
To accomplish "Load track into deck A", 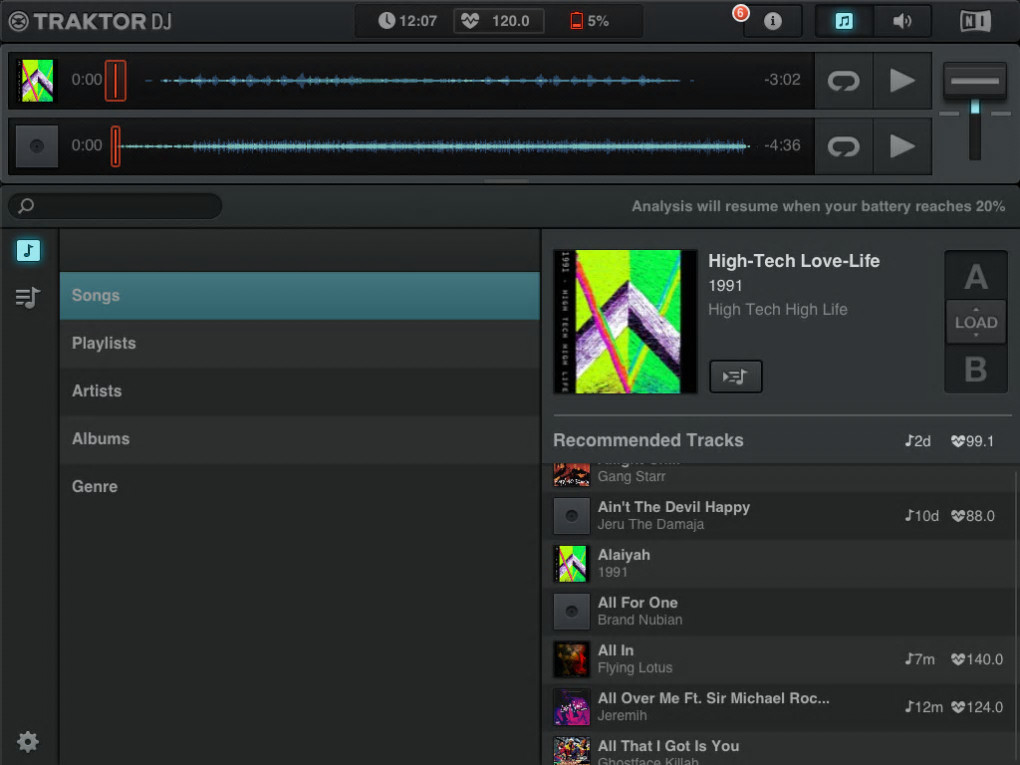I will [976, 276].
